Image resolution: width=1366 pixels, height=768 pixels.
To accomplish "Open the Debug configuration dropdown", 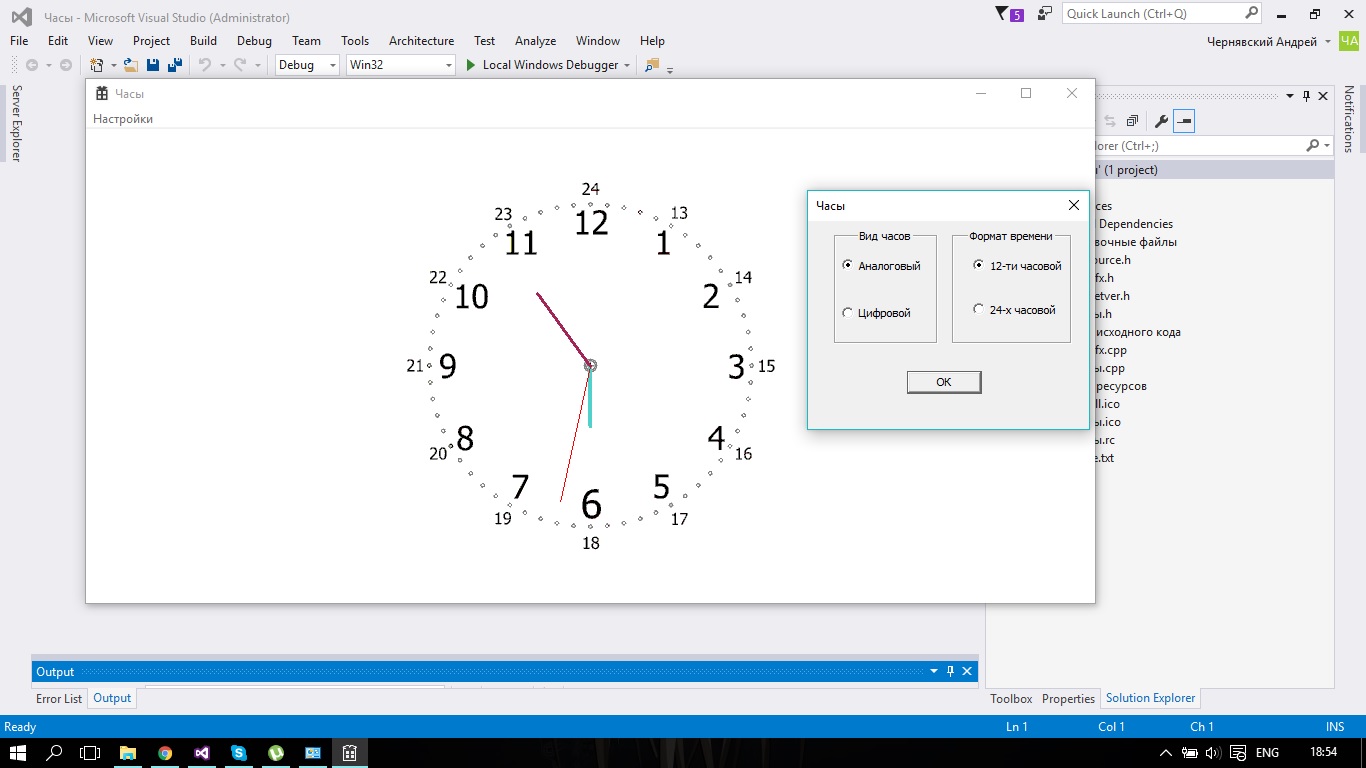I will 308,65.
